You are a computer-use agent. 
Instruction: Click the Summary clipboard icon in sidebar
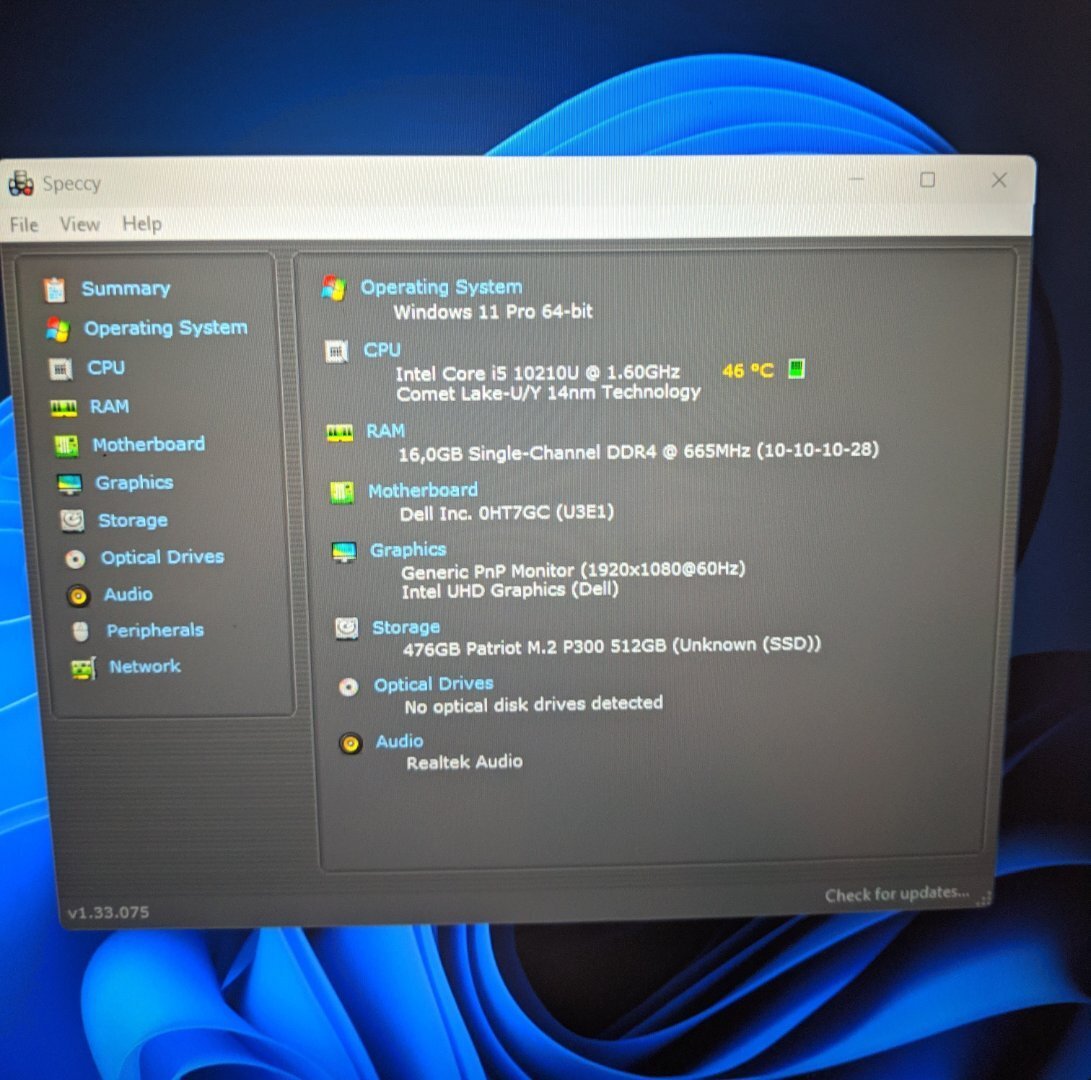pyautogui.click(x=54, y=289)
